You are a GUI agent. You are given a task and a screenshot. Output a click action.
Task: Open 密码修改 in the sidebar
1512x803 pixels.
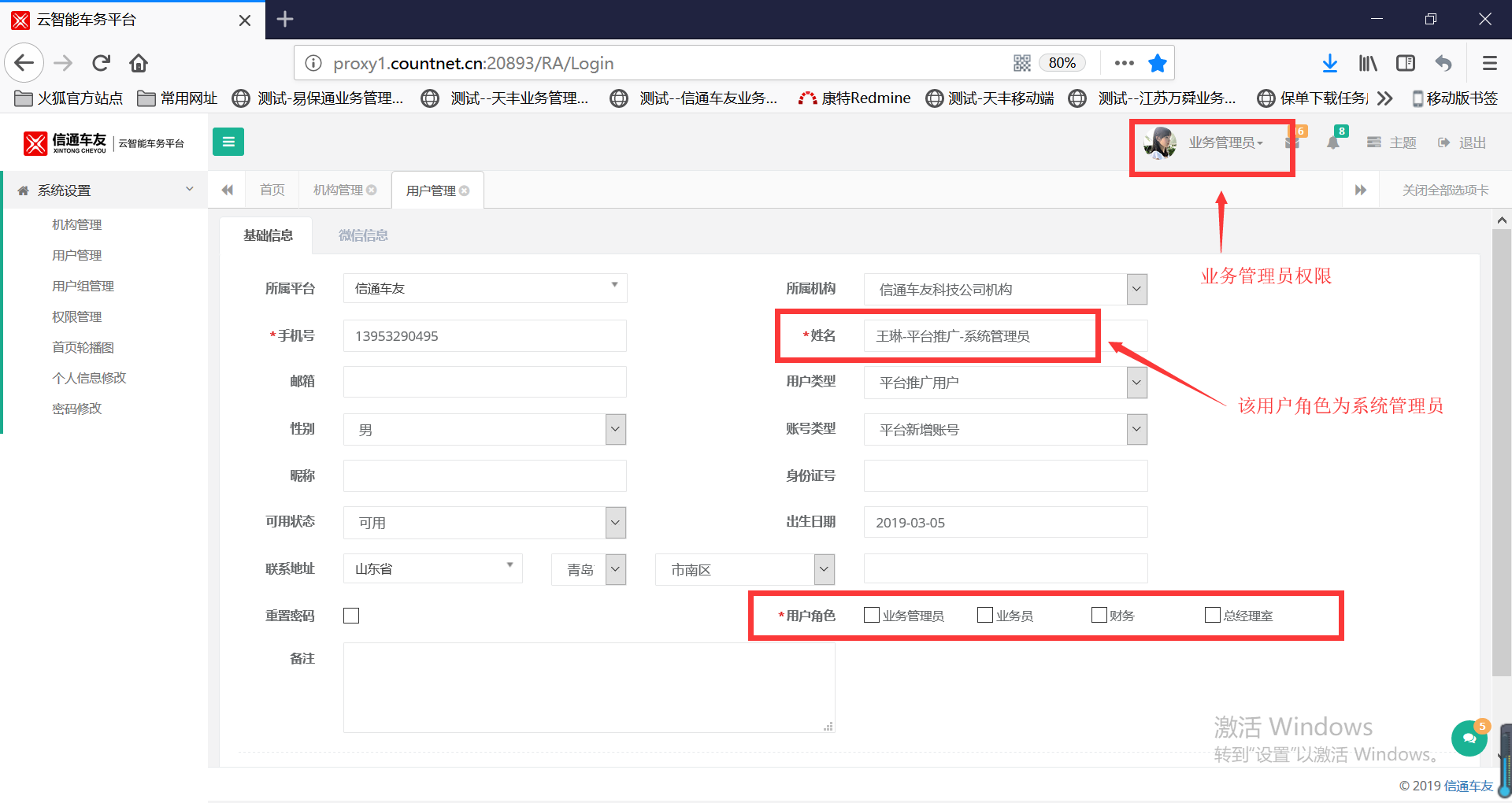(77, 409)
